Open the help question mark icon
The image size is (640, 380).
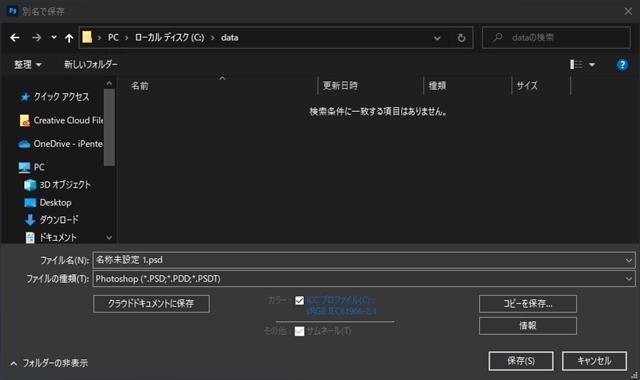pyautogui.click(x=622, y=64)
